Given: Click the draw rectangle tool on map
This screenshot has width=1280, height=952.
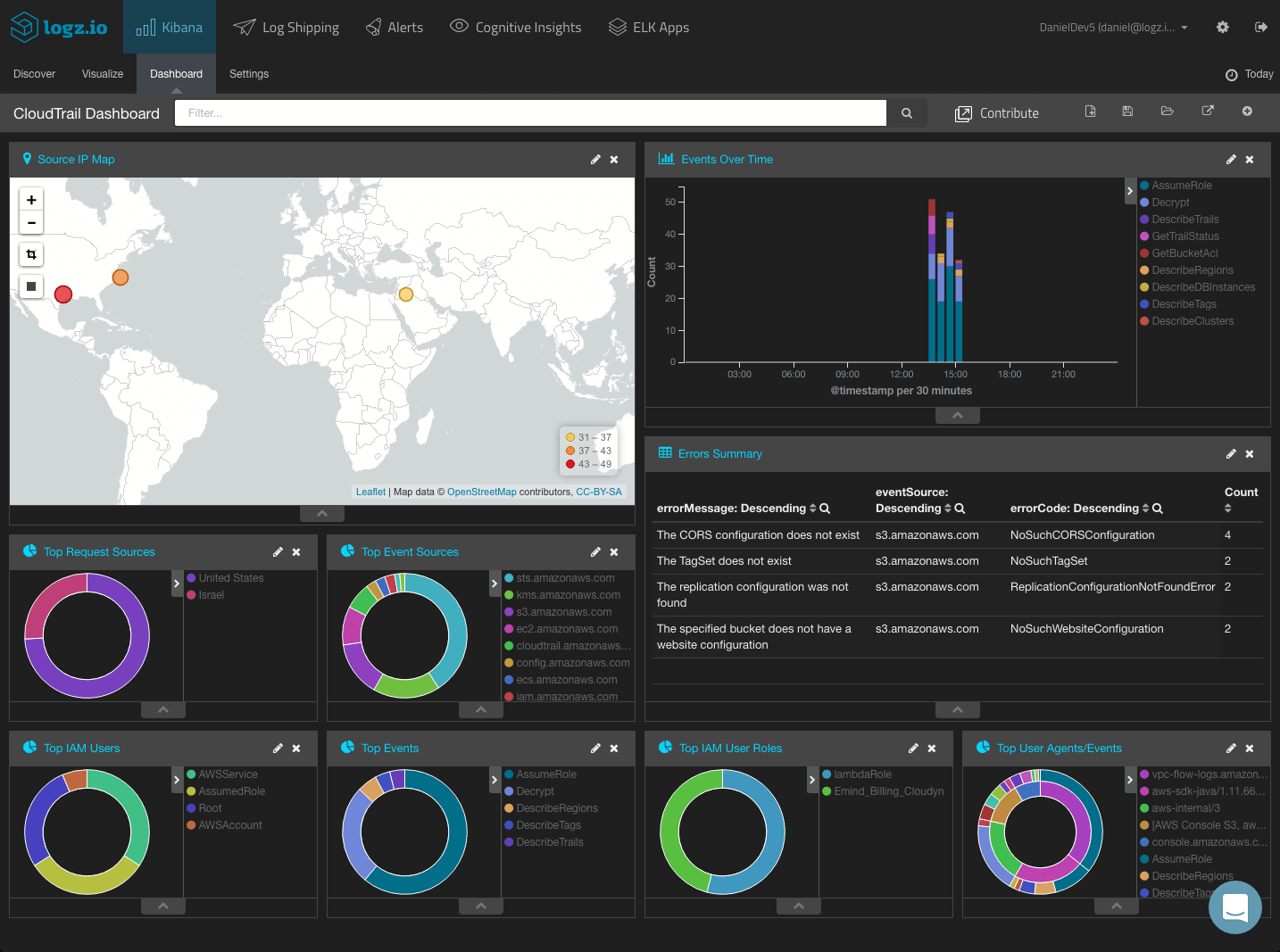Looking at the screenshot, I should [x=31, y=286].
